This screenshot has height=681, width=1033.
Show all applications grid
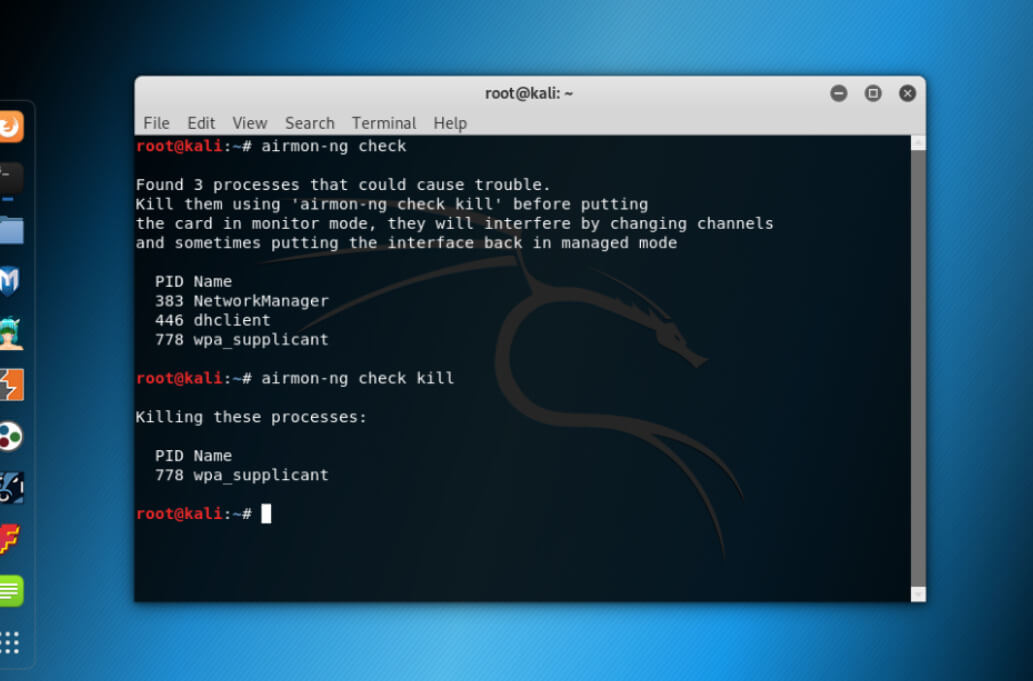click(x=10, y=642)
